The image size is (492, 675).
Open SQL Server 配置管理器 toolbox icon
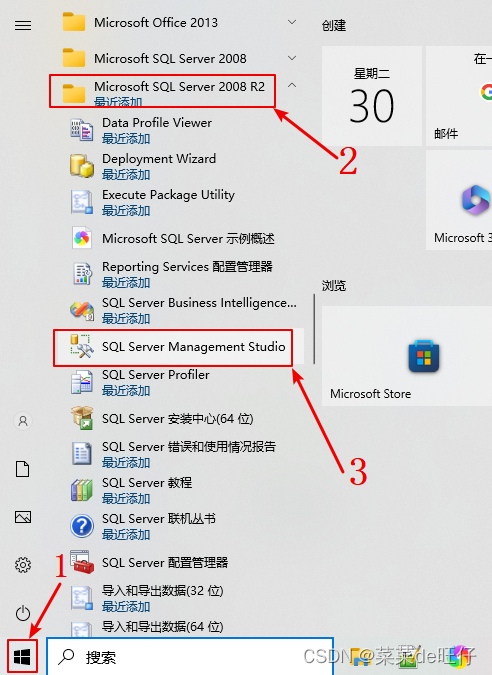pyautogui.click(x=82, y=562)
